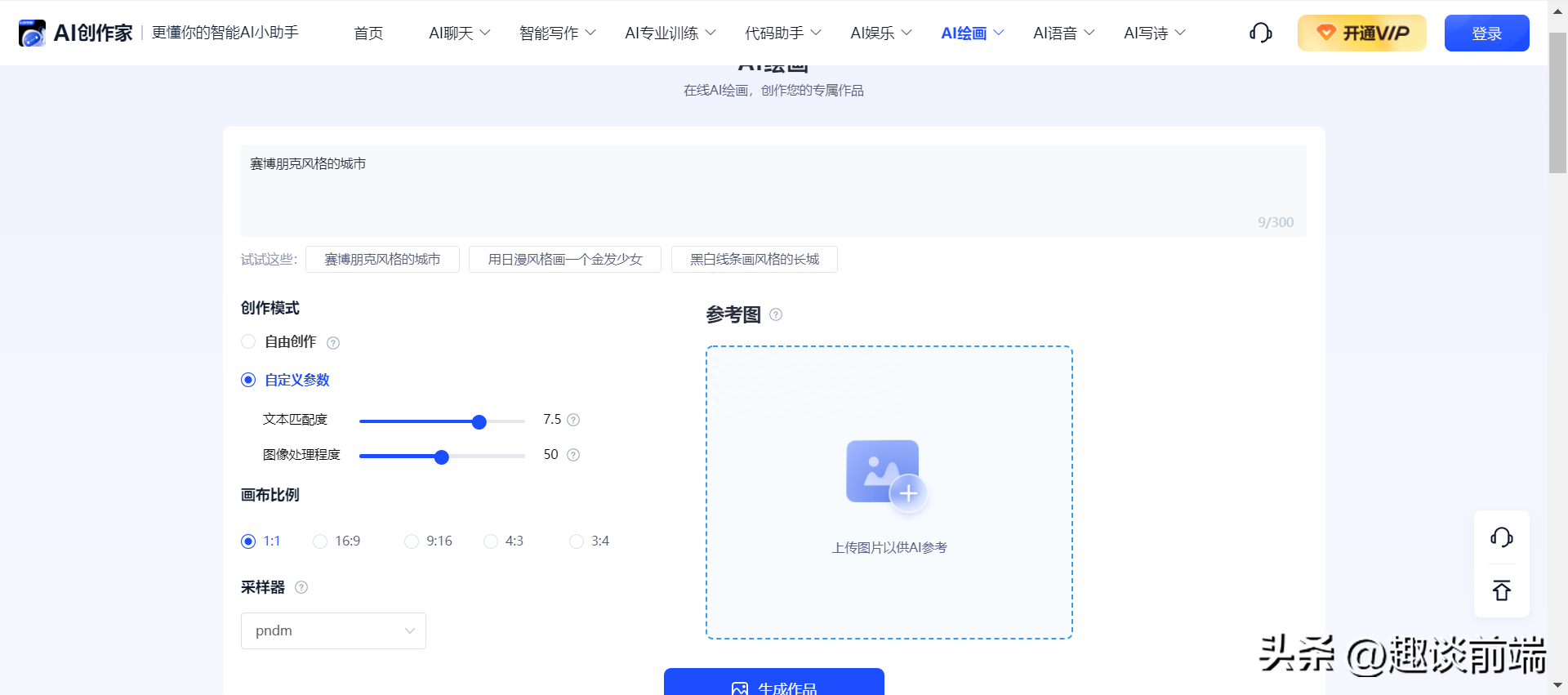Screen dimensions: 1568x695
Task: Choose the 1:1 canvas ratio
Action: [248, 541]
